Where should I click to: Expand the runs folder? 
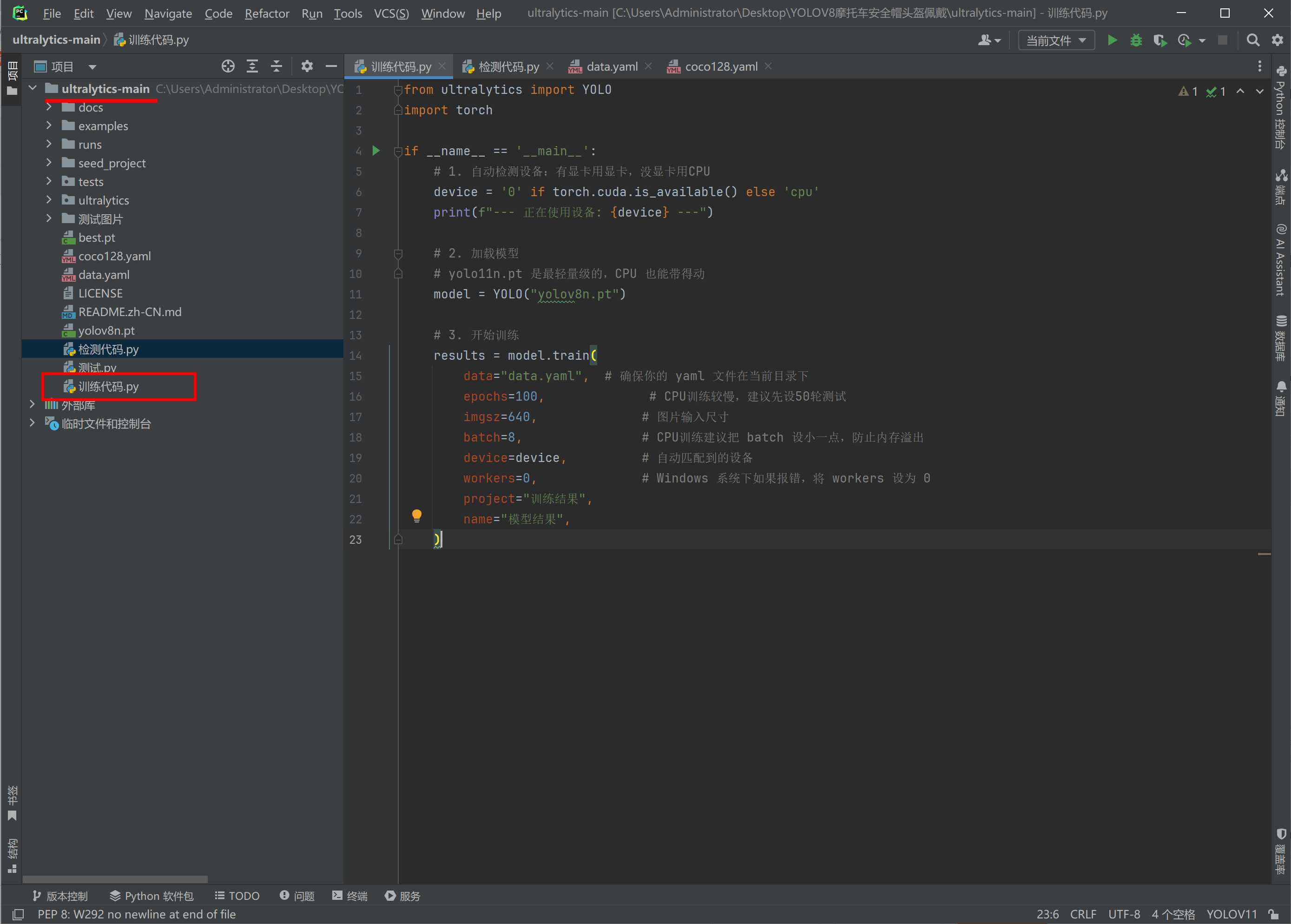(x=49, y=145)
